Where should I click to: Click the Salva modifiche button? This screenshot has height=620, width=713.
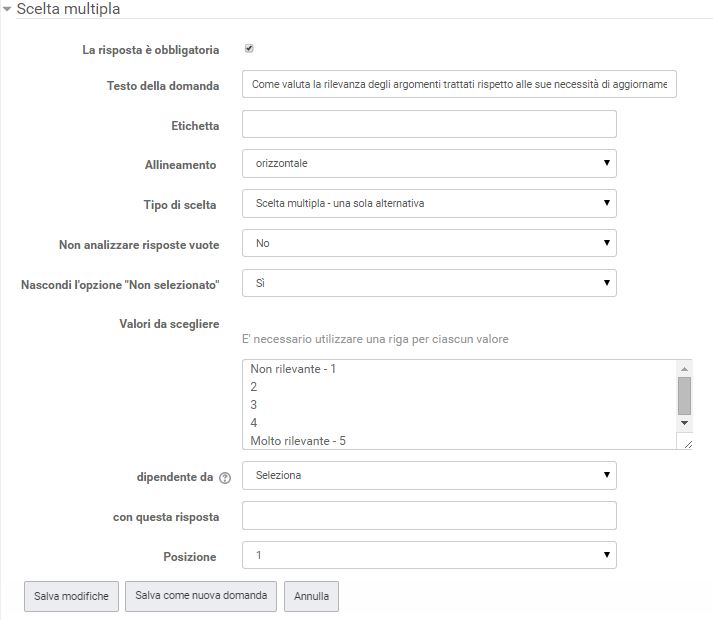71,596
